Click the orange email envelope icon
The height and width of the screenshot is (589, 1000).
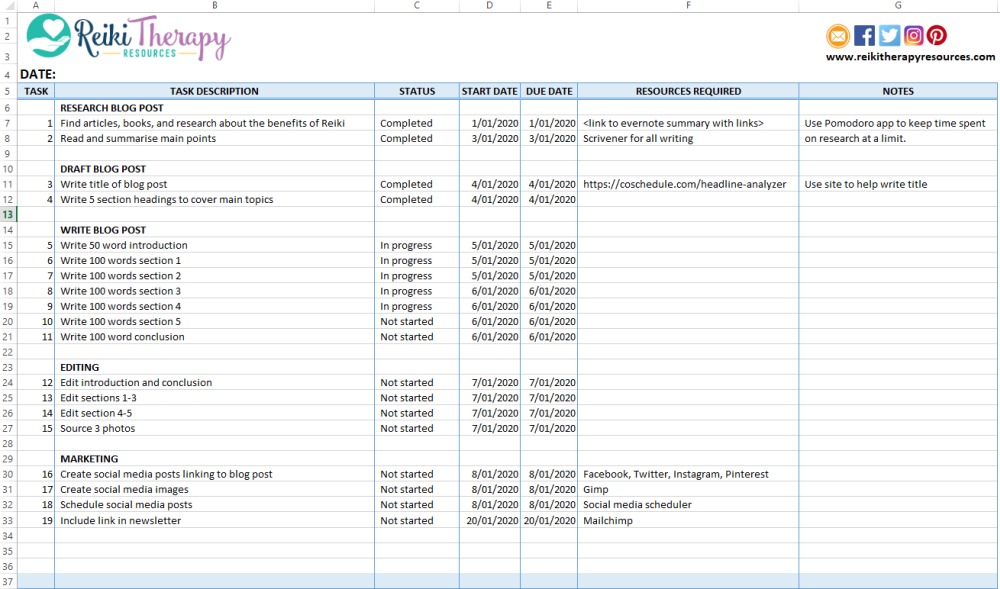pyautogui.click(x=838, y=36)
